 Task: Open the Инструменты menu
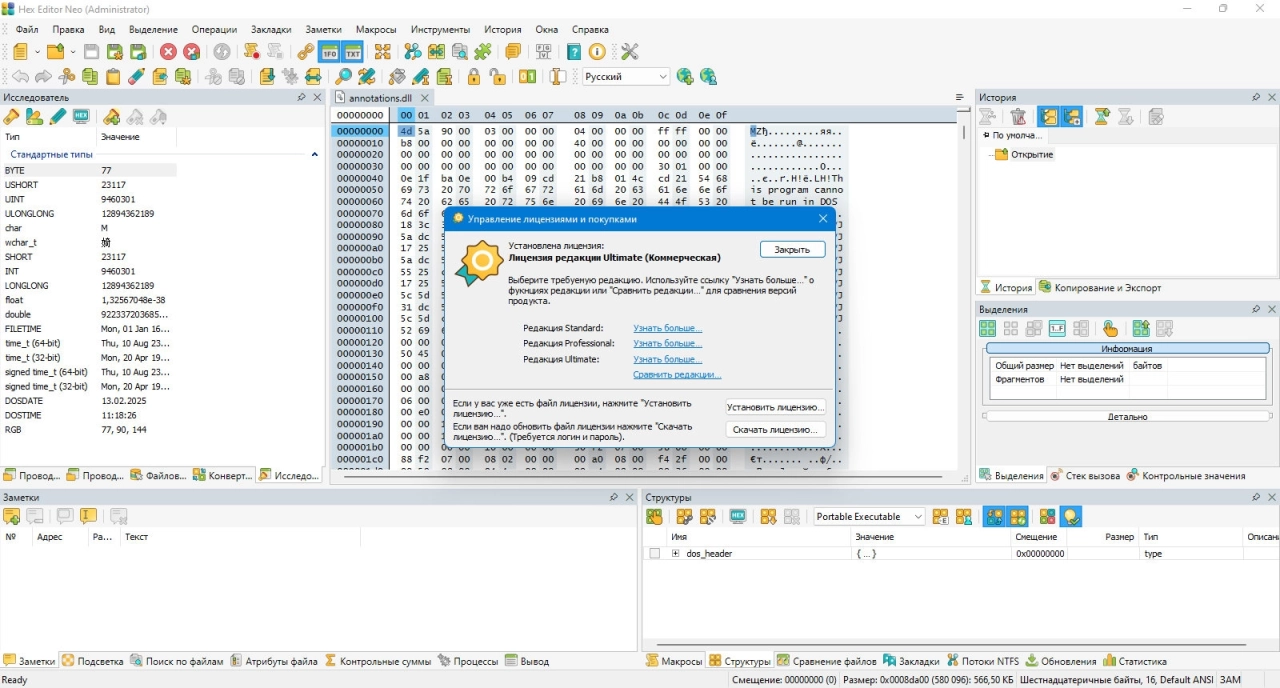(440, 30)
